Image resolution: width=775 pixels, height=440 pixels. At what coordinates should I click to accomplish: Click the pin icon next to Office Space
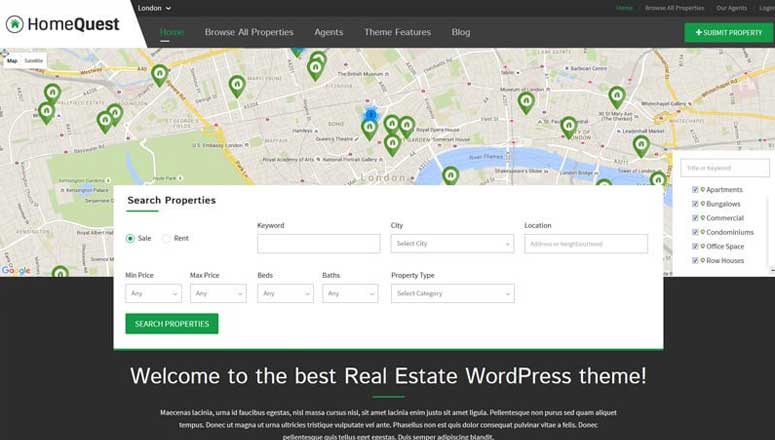click(x=703, y=246)
